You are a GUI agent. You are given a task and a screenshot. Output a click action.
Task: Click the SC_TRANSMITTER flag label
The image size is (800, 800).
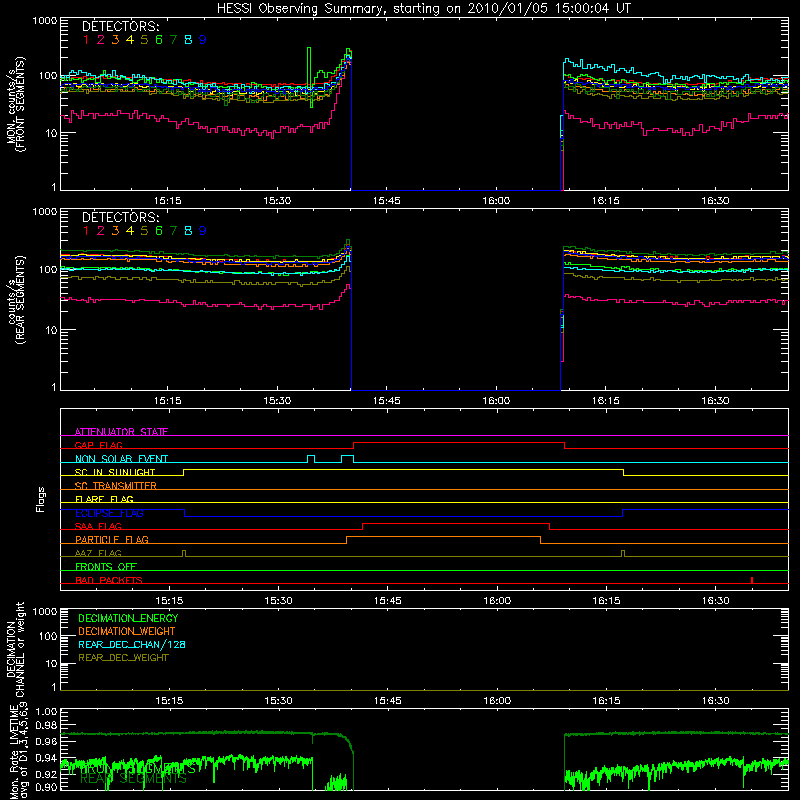116,485
